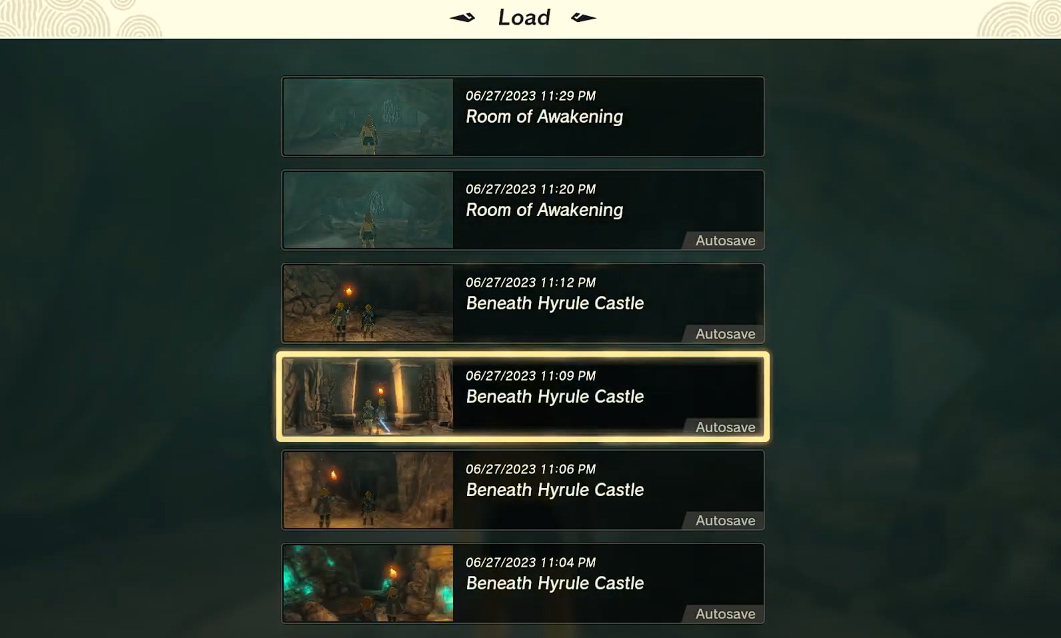Click the right ornament beside Load title
Viewport: 1061px width, 638px height.
coord(583,18)
